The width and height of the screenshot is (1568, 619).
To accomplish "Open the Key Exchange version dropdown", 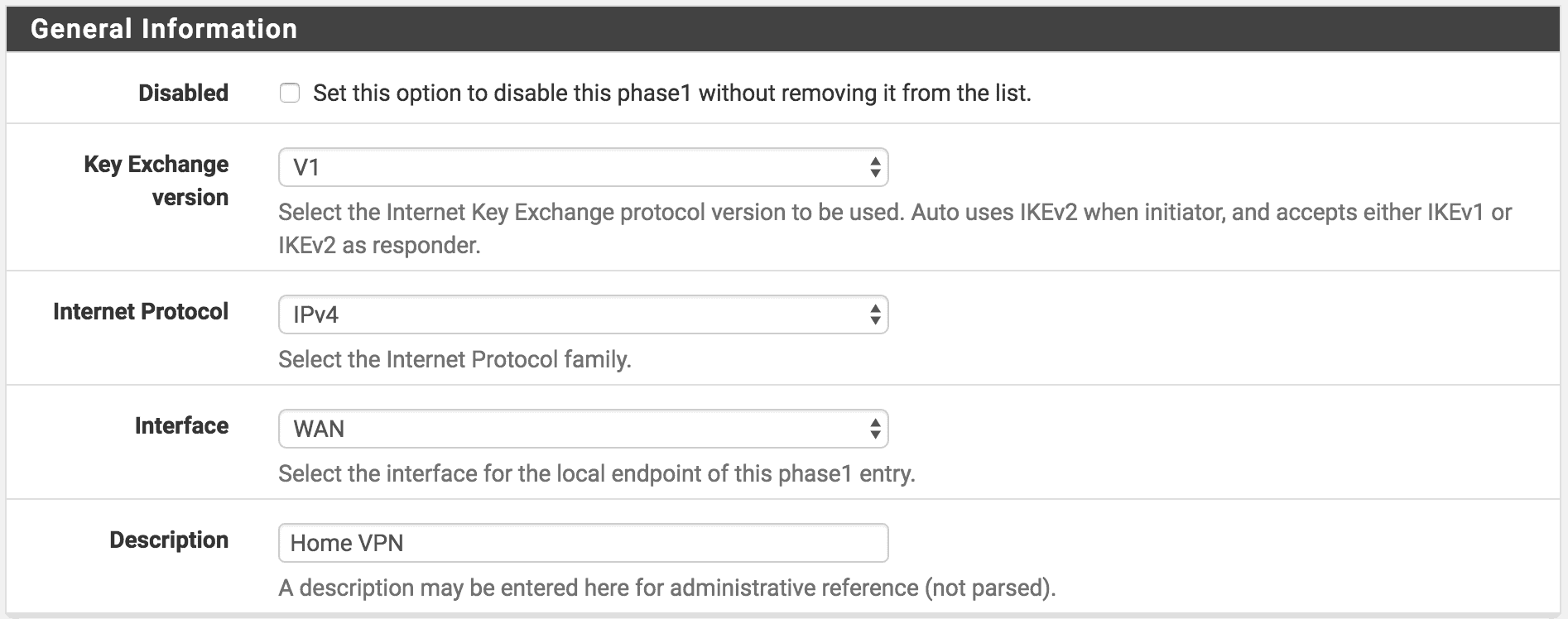I will [583, 167].
